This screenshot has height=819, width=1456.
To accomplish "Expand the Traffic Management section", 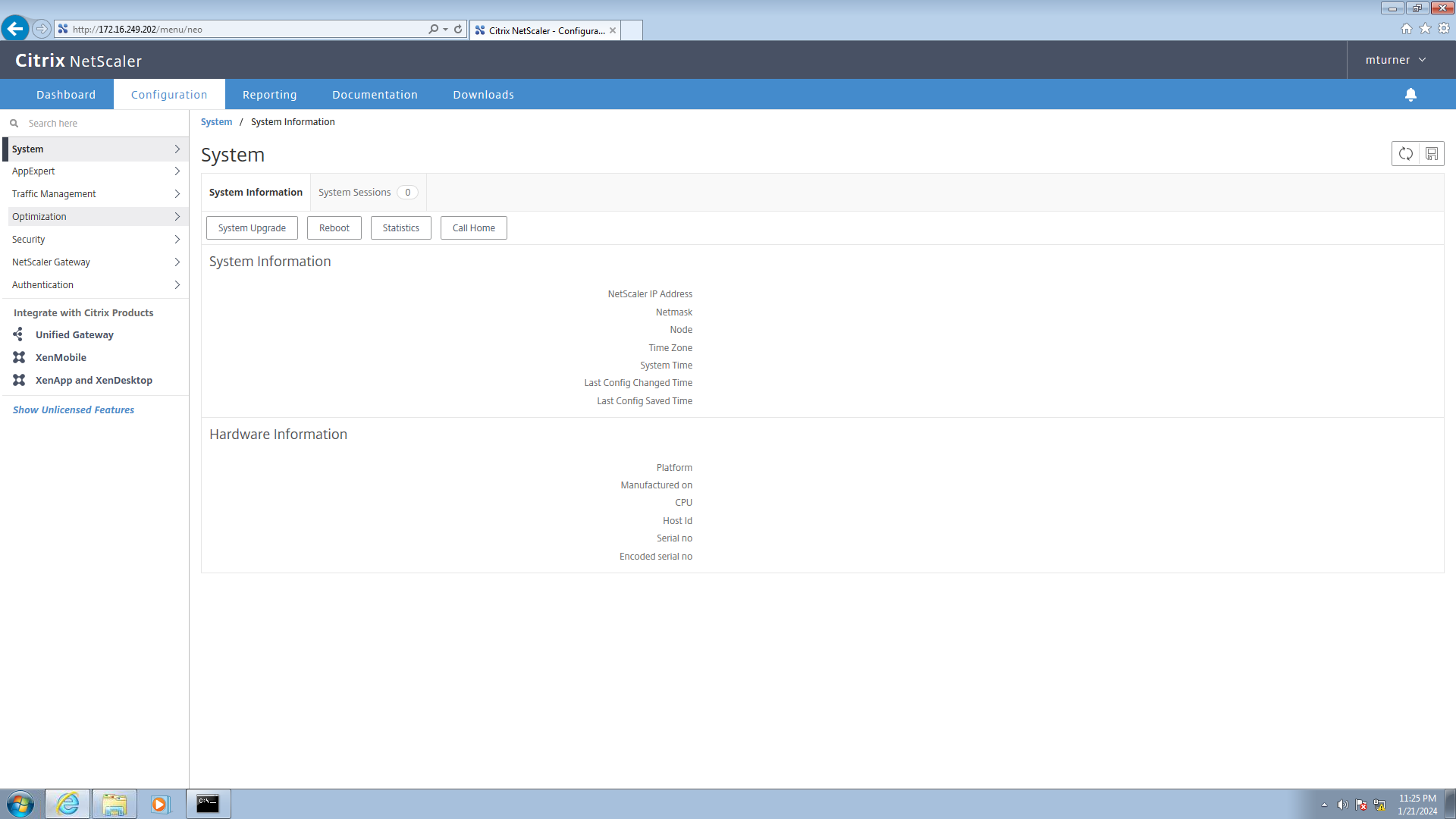I will click(x=53, y=193).
